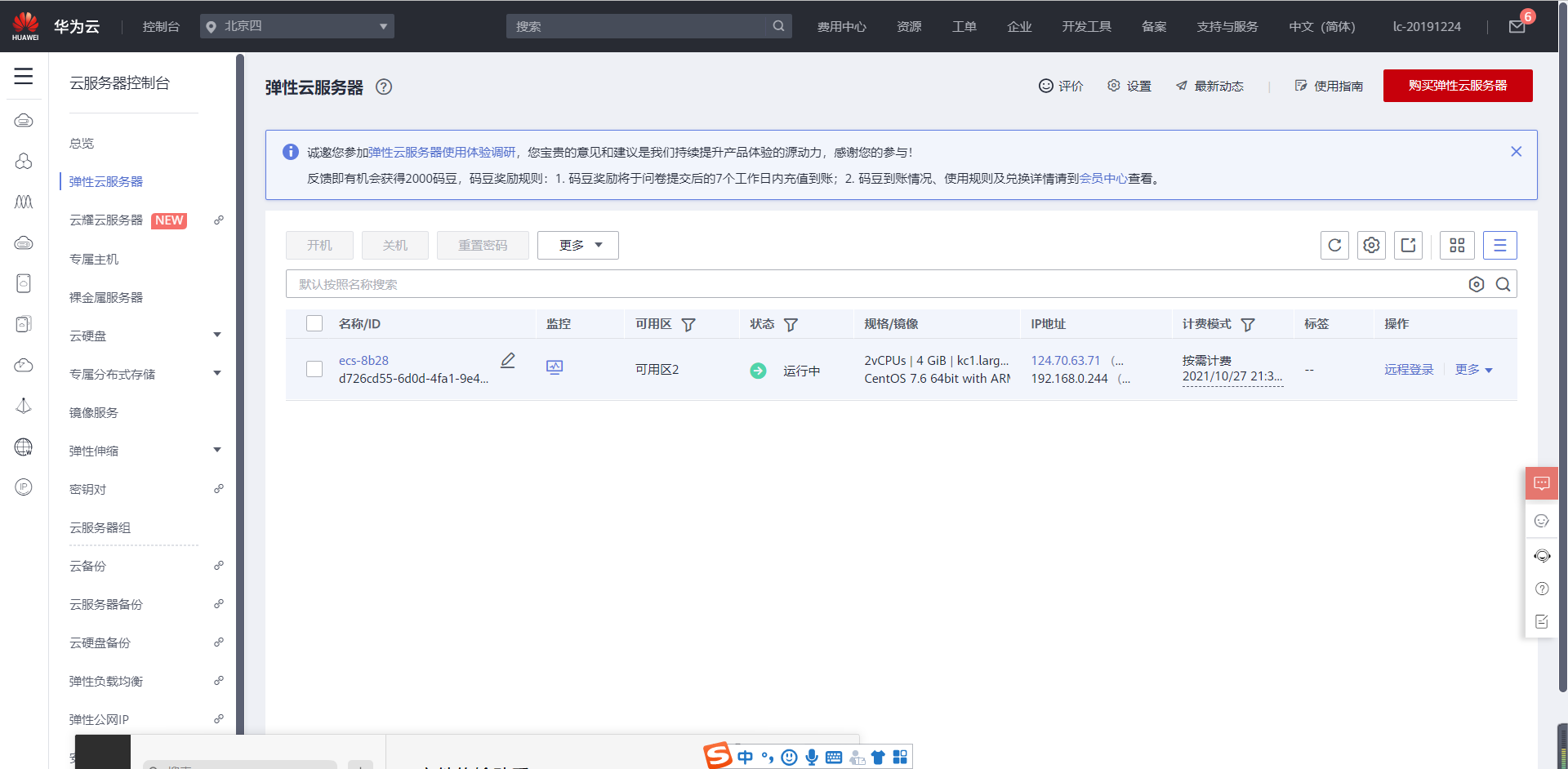Filter by billing mode 计费模式
Screen dimensions: 1568x769
click(x=1248, y=325)
